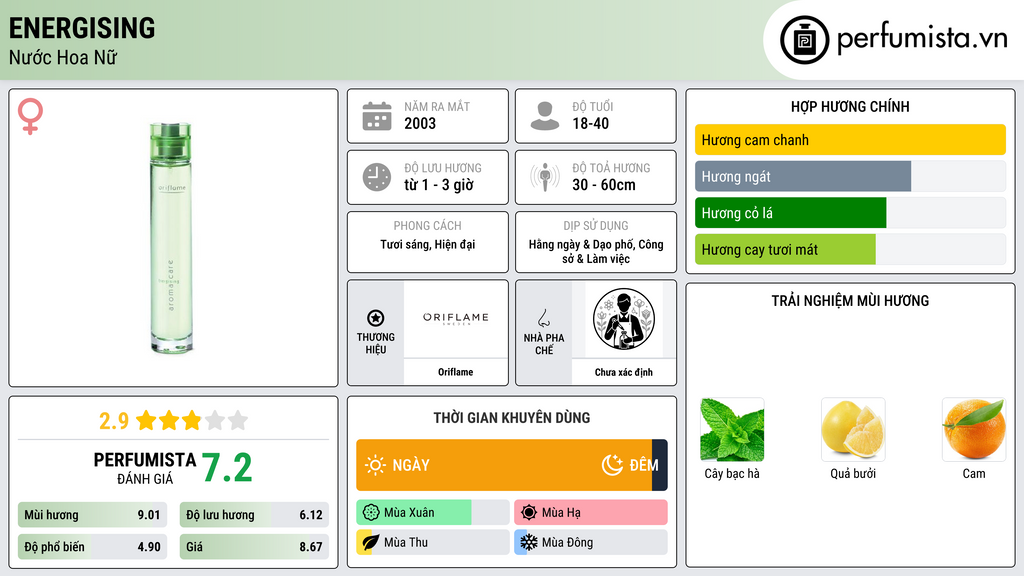Click the launch year value 2003
The width and height of the screenshot is (1024, 576).
[420, 123]
